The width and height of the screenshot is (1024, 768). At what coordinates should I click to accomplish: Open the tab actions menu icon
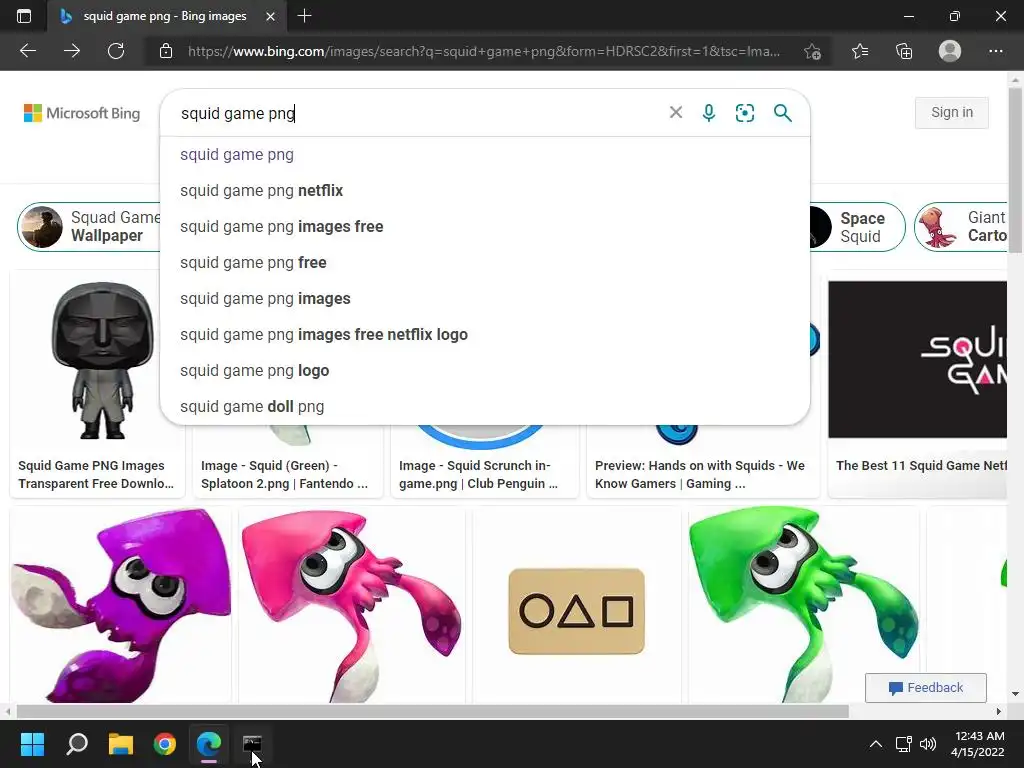(x=24, y=16)
